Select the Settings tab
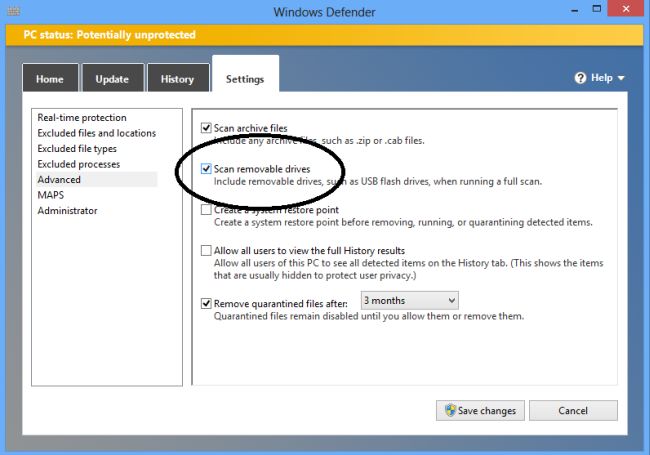 pos(245,75)
